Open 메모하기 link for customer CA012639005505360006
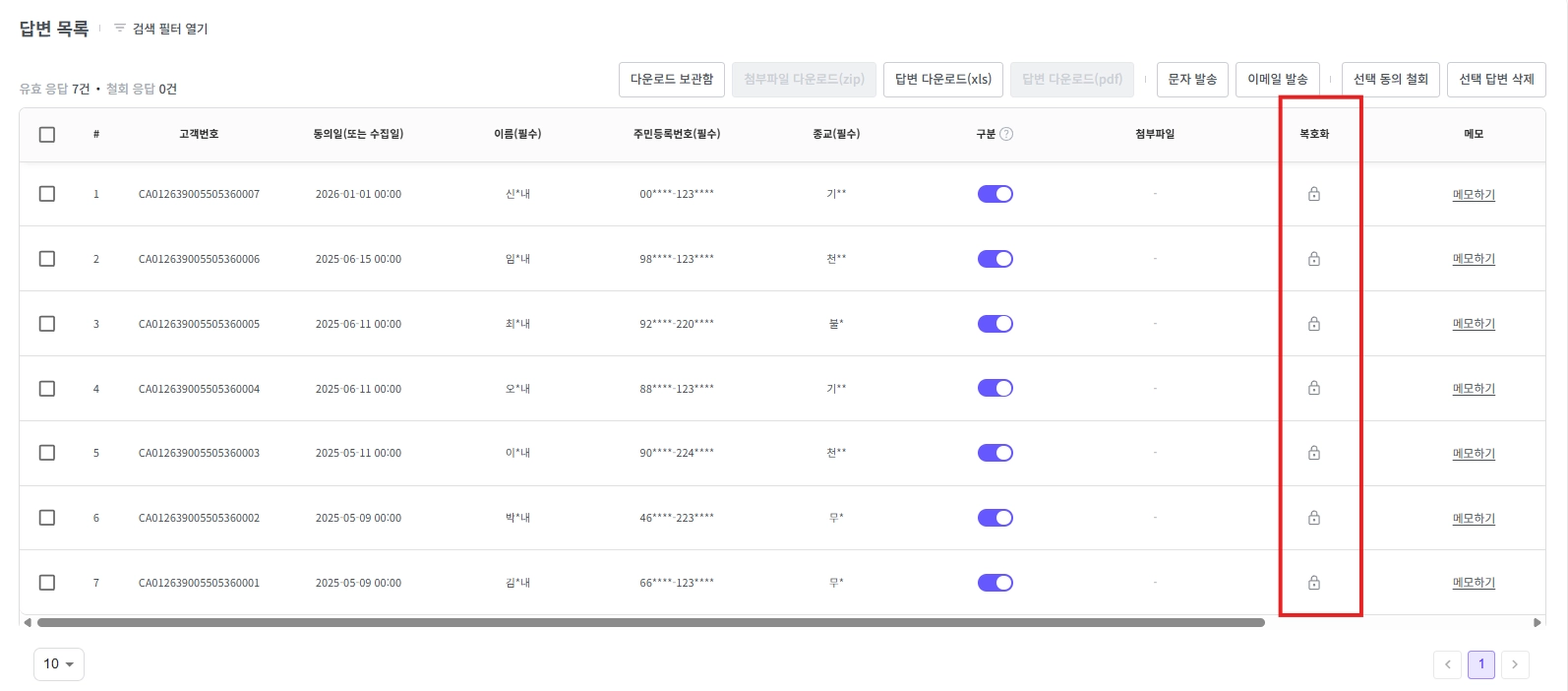 pyautogui.click(x=1474, y=259)
